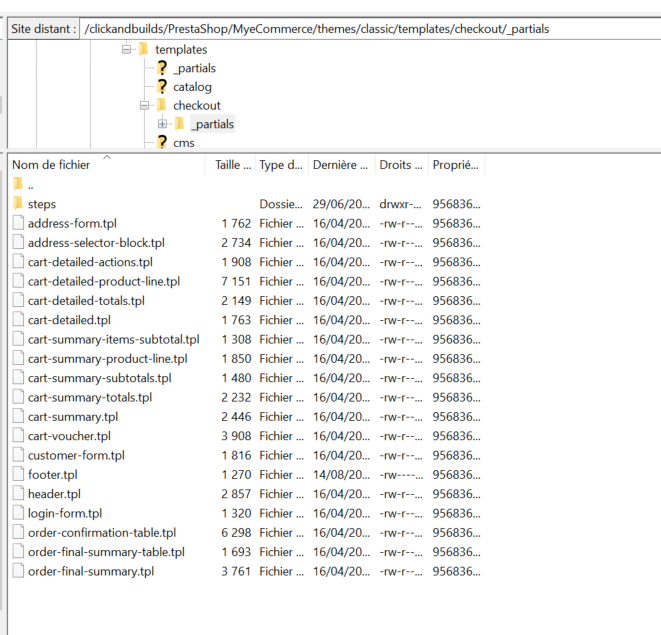Click the unknown-folder question mark icon for catalog
Viewport: 661px width, 635px height.
pos(162,86)
